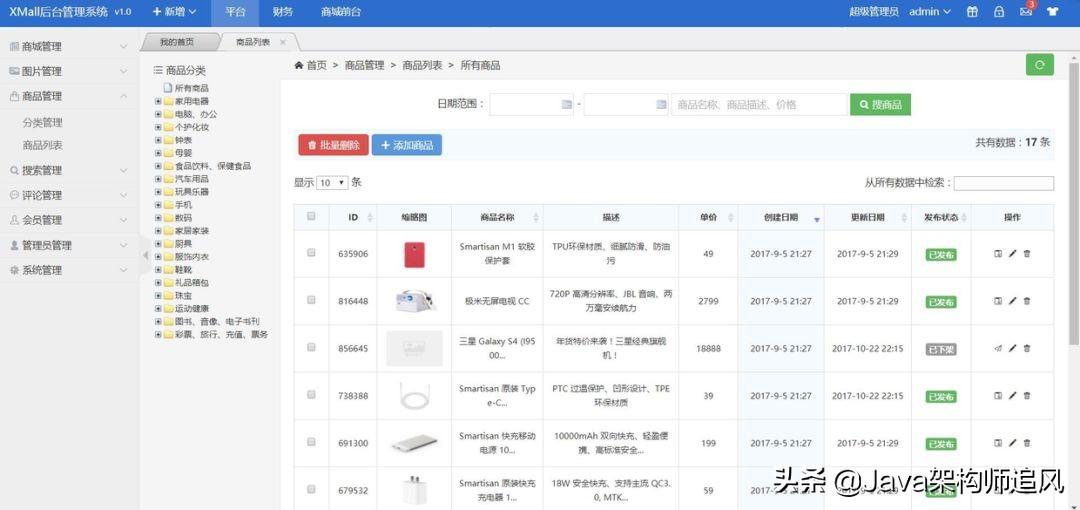This screenshot has width=1080, height=510.
Task: Click edit pencil icon for item 738388
Action: click(1012, 396)
